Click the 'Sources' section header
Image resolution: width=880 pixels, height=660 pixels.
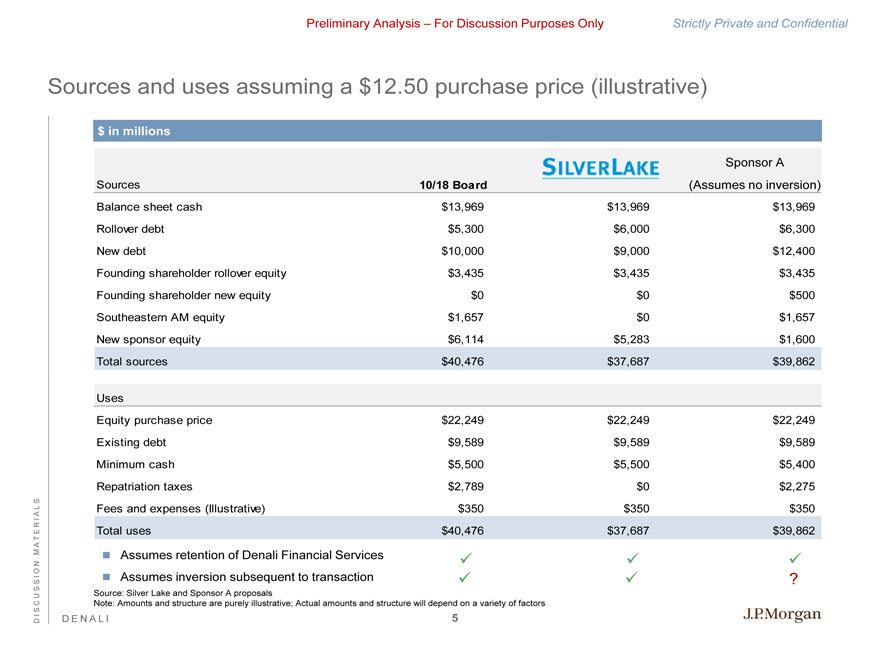pos(118,185)
